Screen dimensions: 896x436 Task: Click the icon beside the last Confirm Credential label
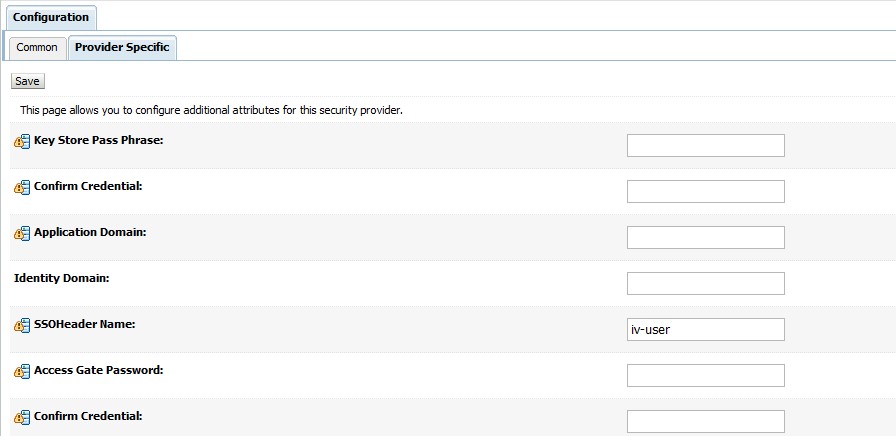22,417
